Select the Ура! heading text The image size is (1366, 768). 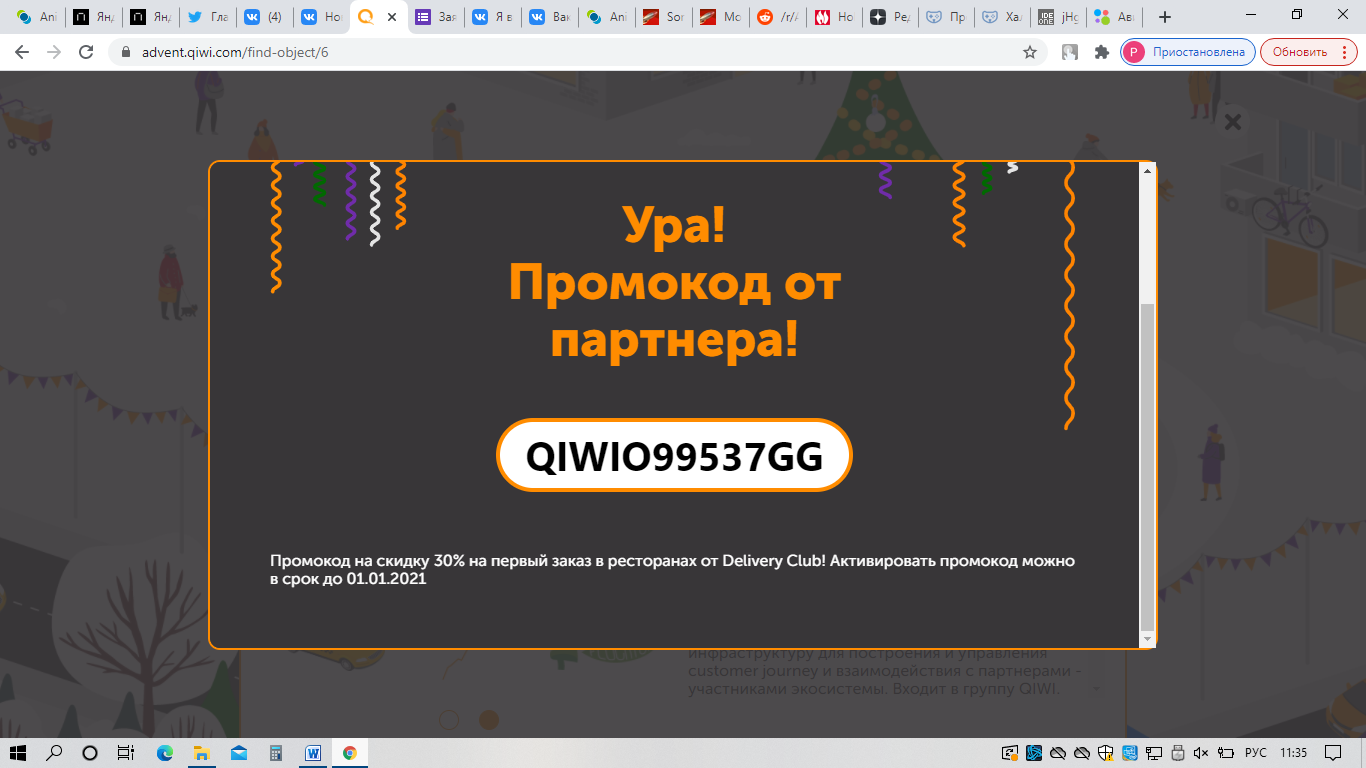click(674, 224)
